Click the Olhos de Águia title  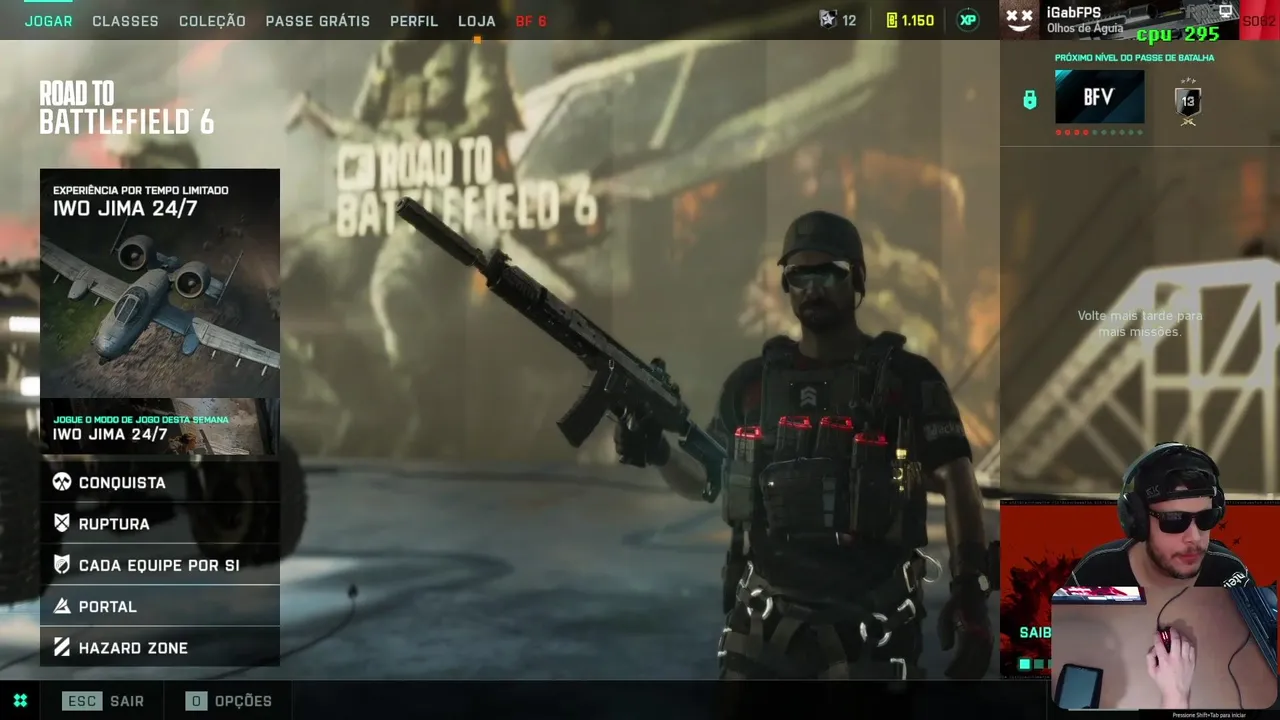(1085, 28)
